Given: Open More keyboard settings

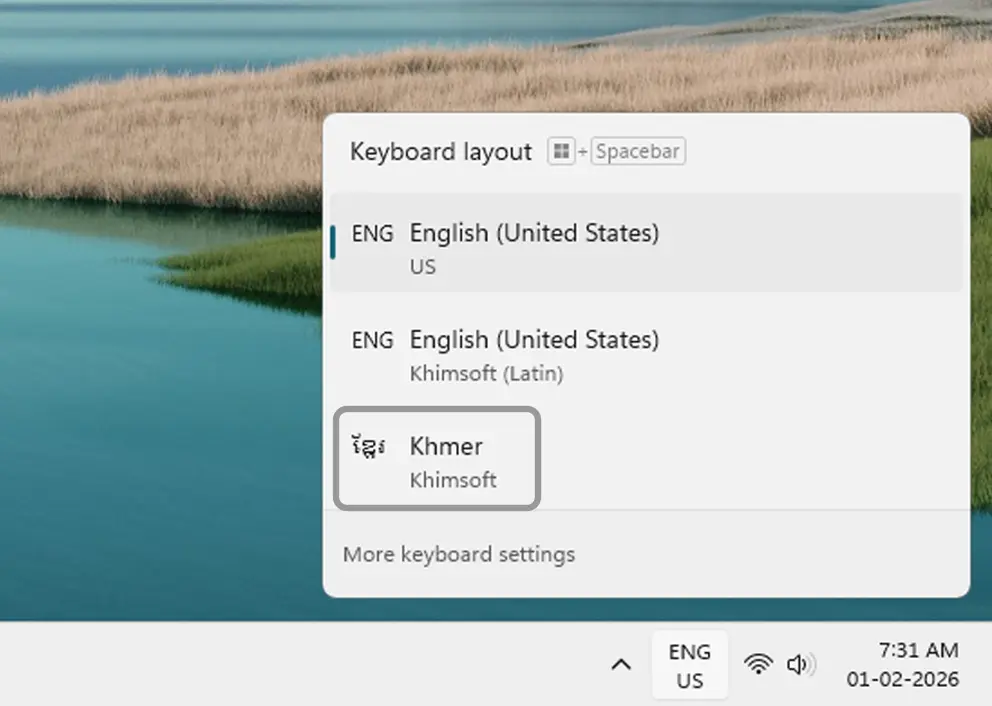Looking at the screenshot, I should pos(459,554).
